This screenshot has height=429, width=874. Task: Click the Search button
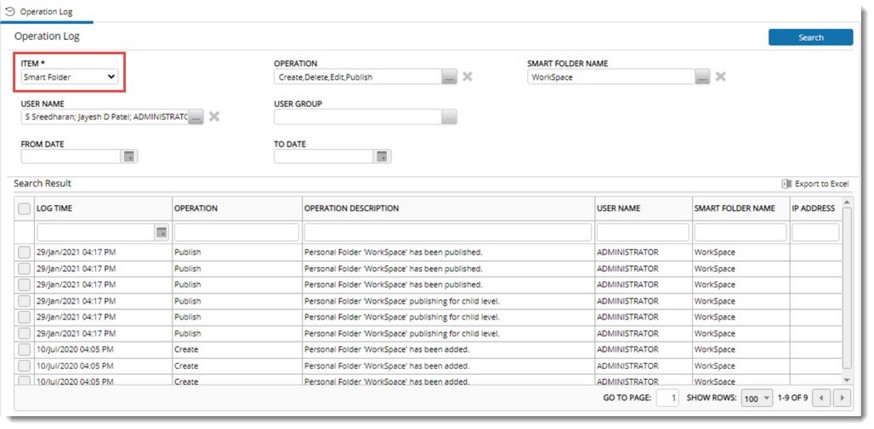810,37
